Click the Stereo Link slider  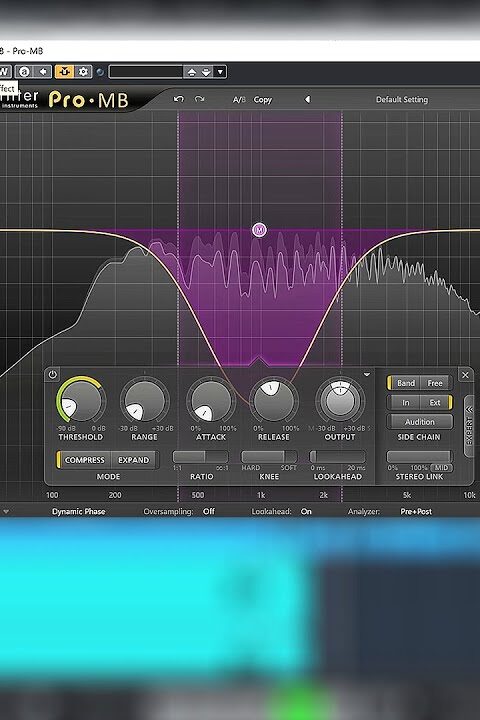[x=419, y=456]
